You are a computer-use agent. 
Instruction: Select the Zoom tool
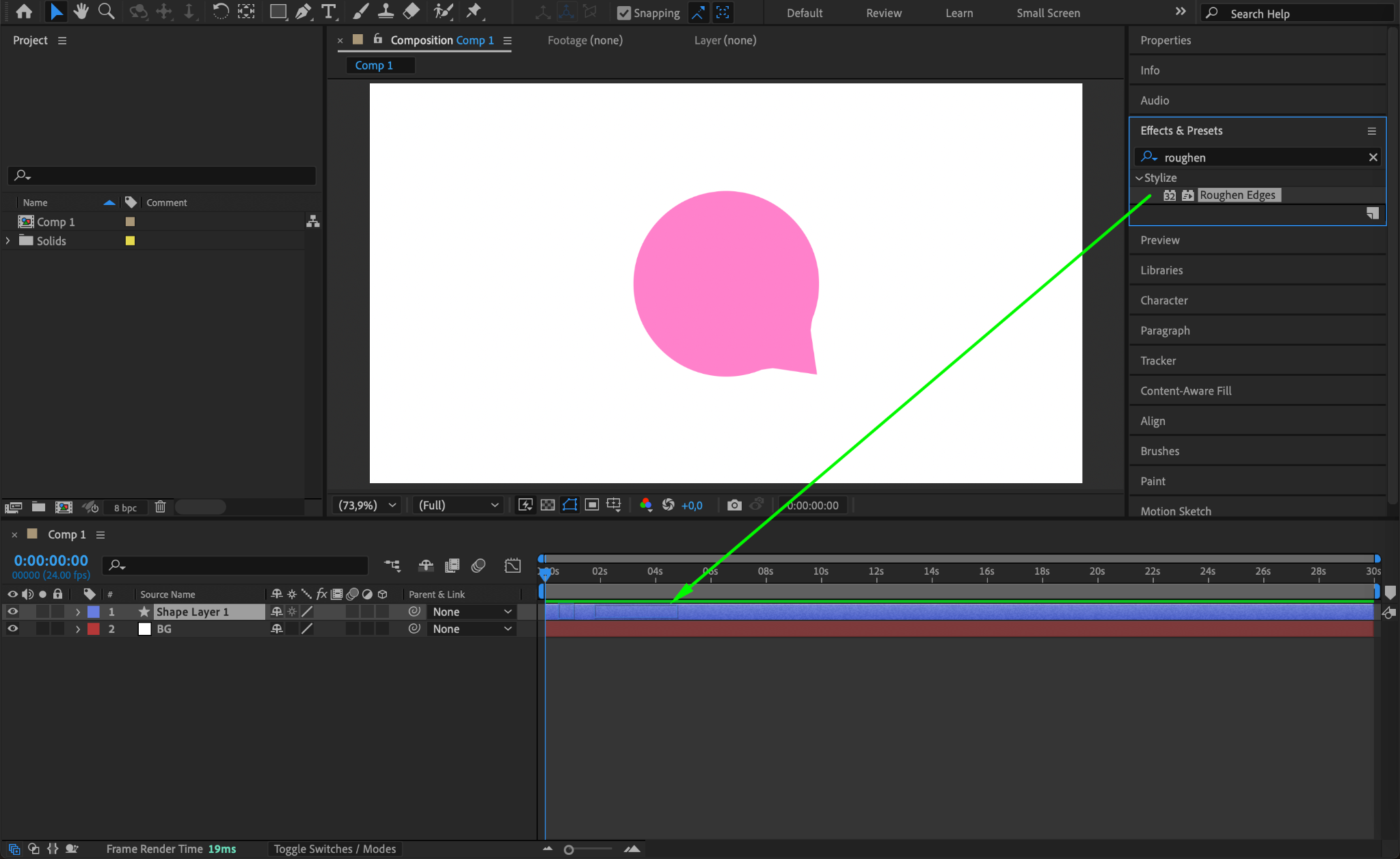[x=106, y=12]
